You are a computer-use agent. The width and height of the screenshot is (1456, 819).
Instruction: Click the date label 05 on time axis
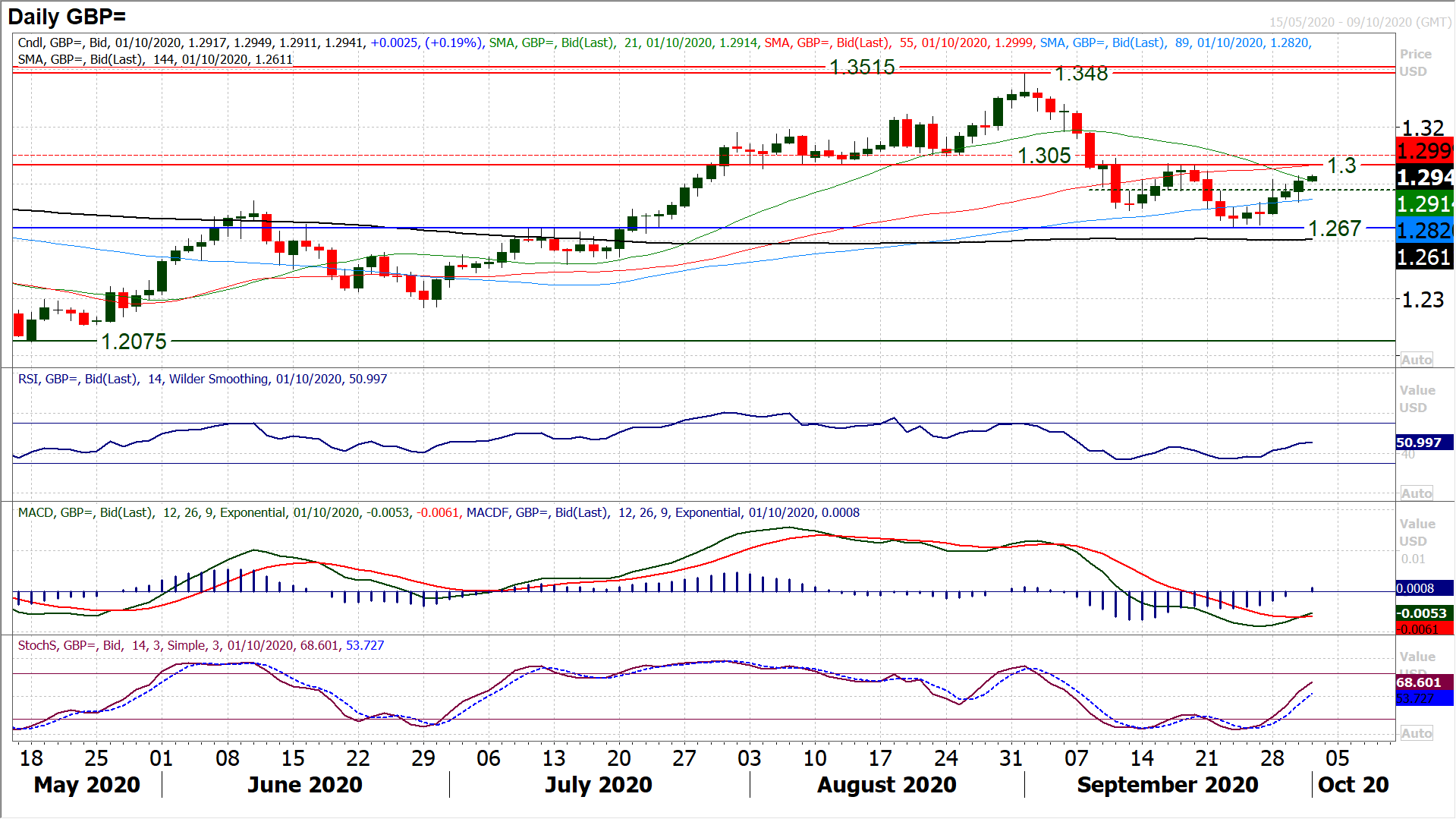click(x=1338, y=758)
